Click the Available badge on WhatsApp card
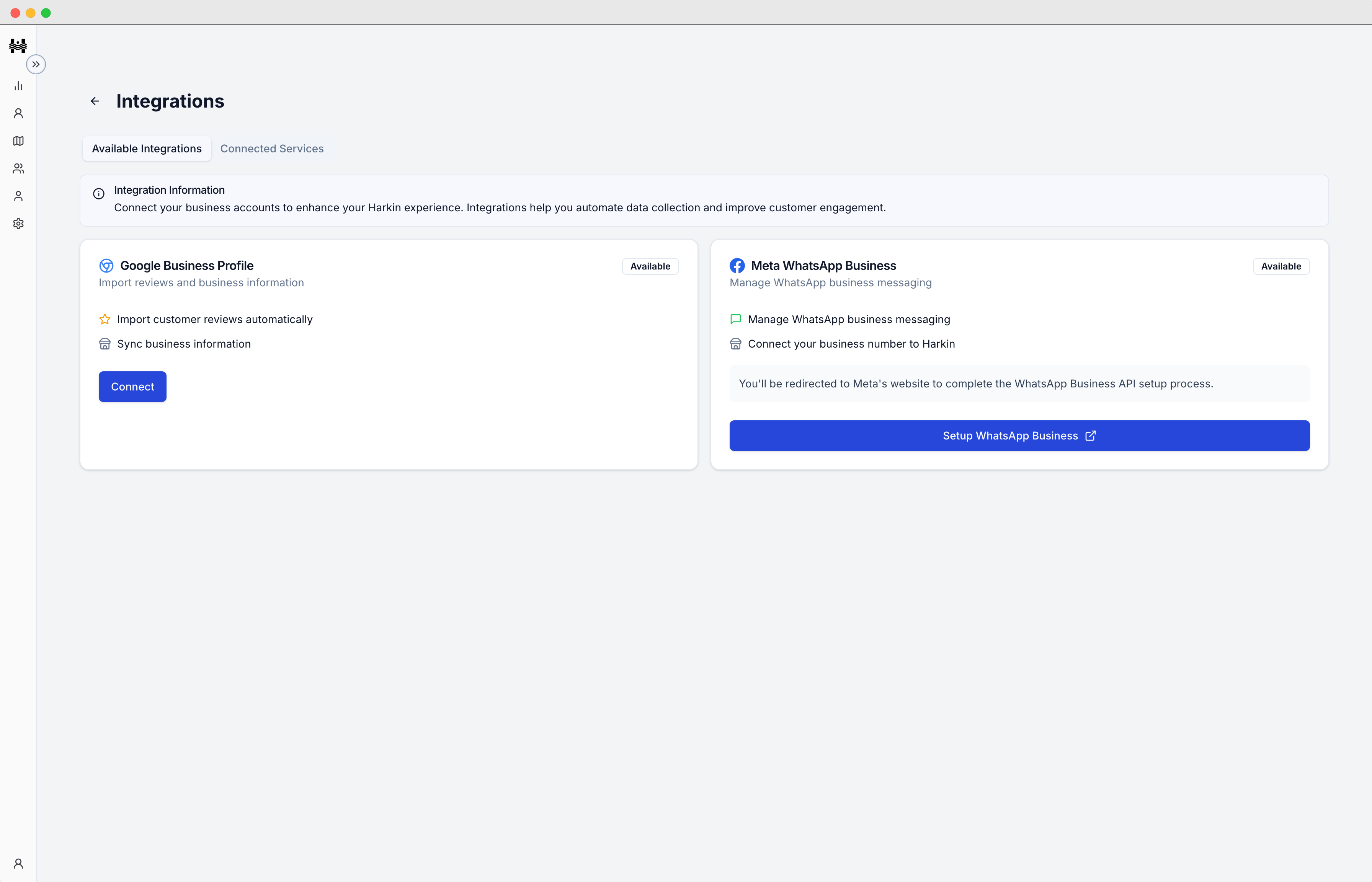1372x882 pixels. point(1281,266)
